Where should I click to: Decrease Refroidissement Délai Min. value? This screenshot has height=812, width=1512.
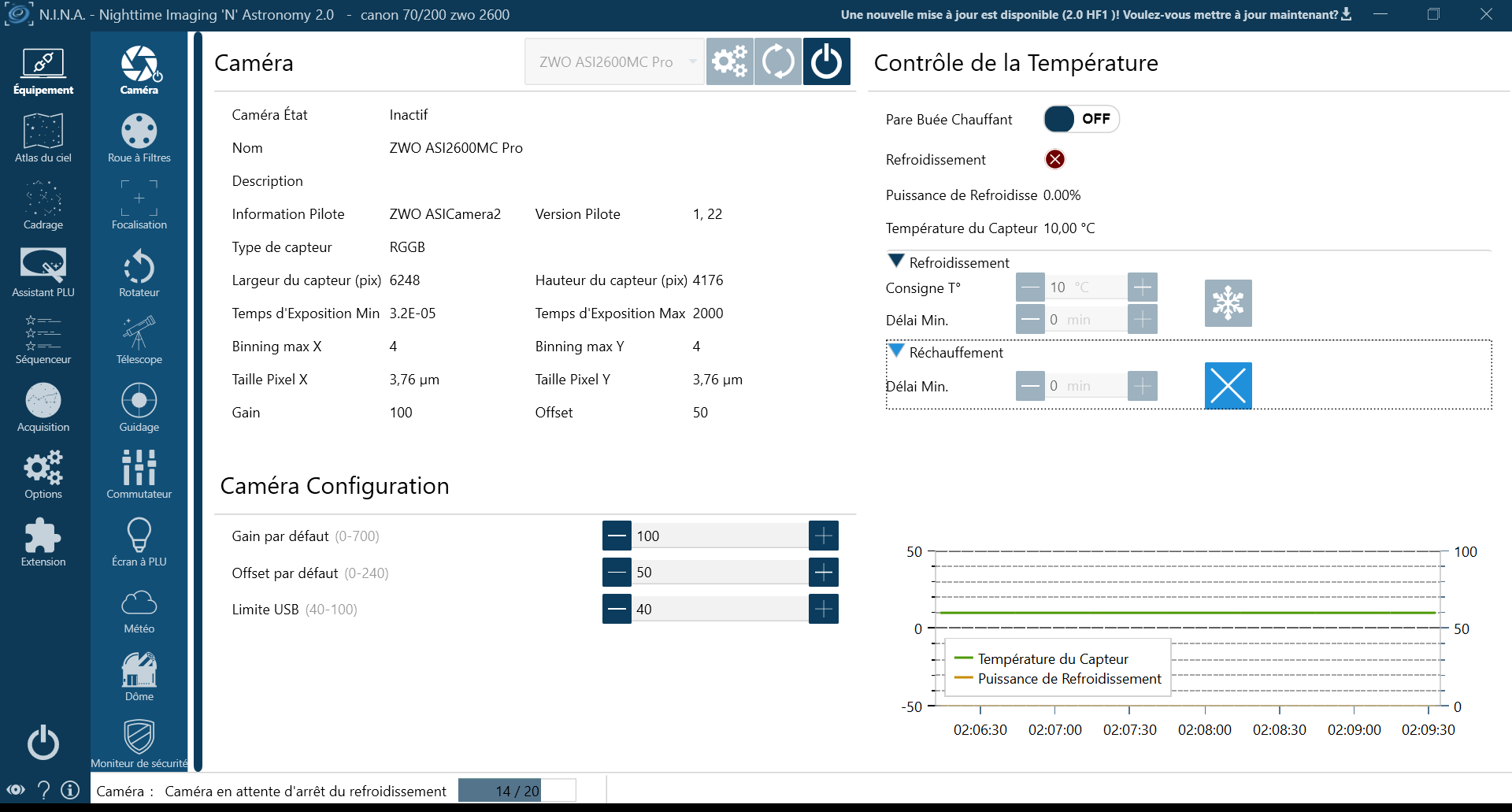click(x=1030, y=320)
